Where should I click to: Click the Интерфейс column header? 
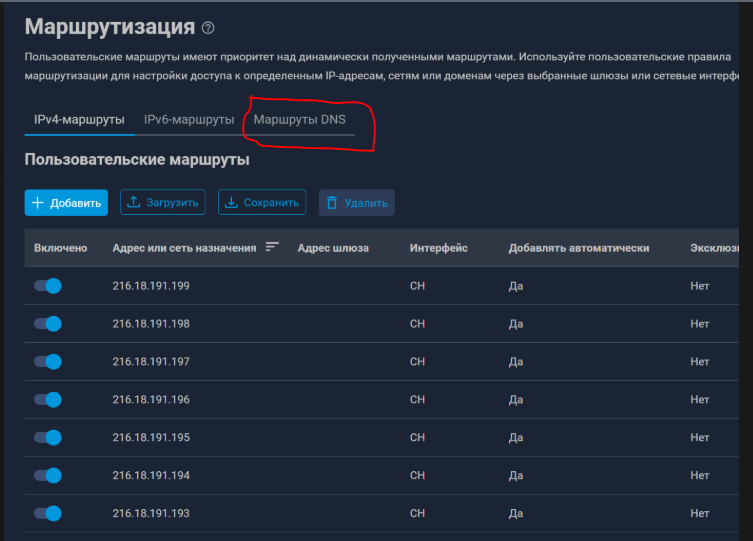tap(438, 248)
